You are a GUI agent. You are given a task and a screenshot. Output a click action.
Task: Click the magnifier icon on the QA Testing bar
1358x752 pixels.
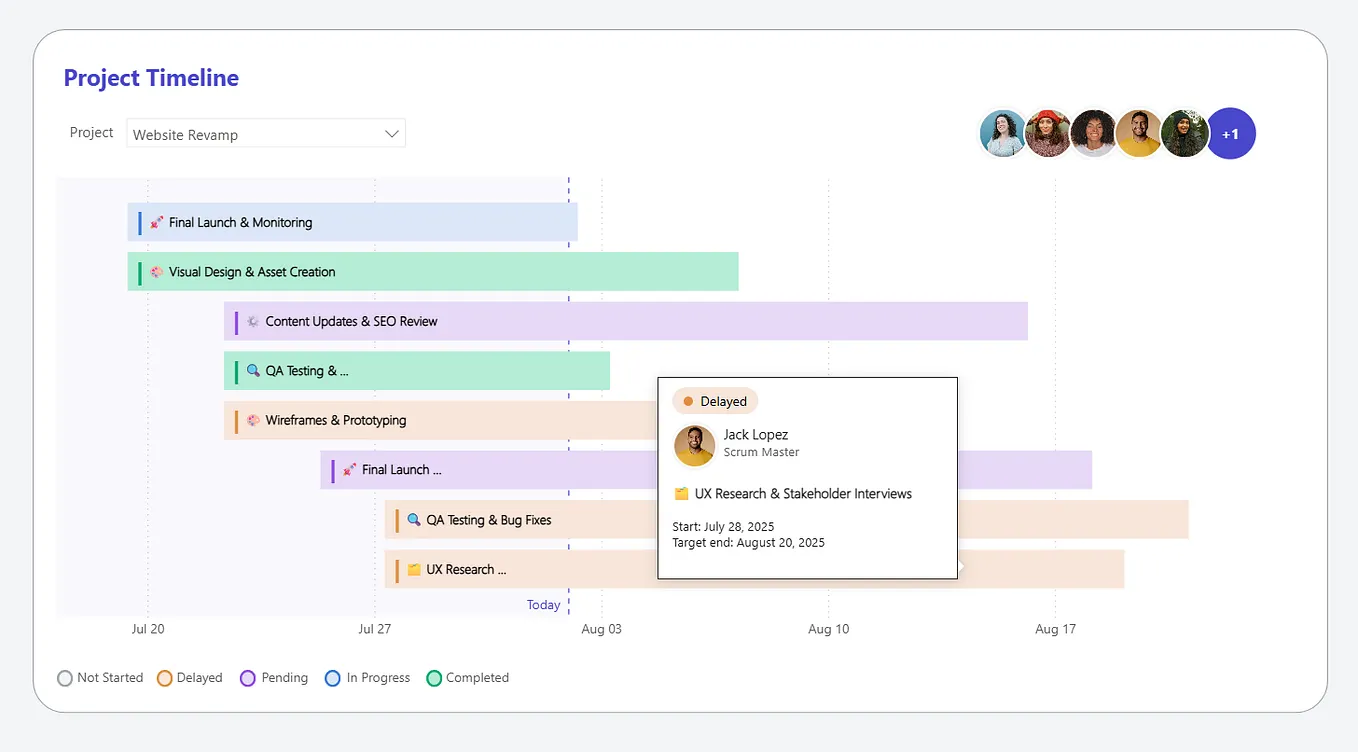(x=251, y=370)
